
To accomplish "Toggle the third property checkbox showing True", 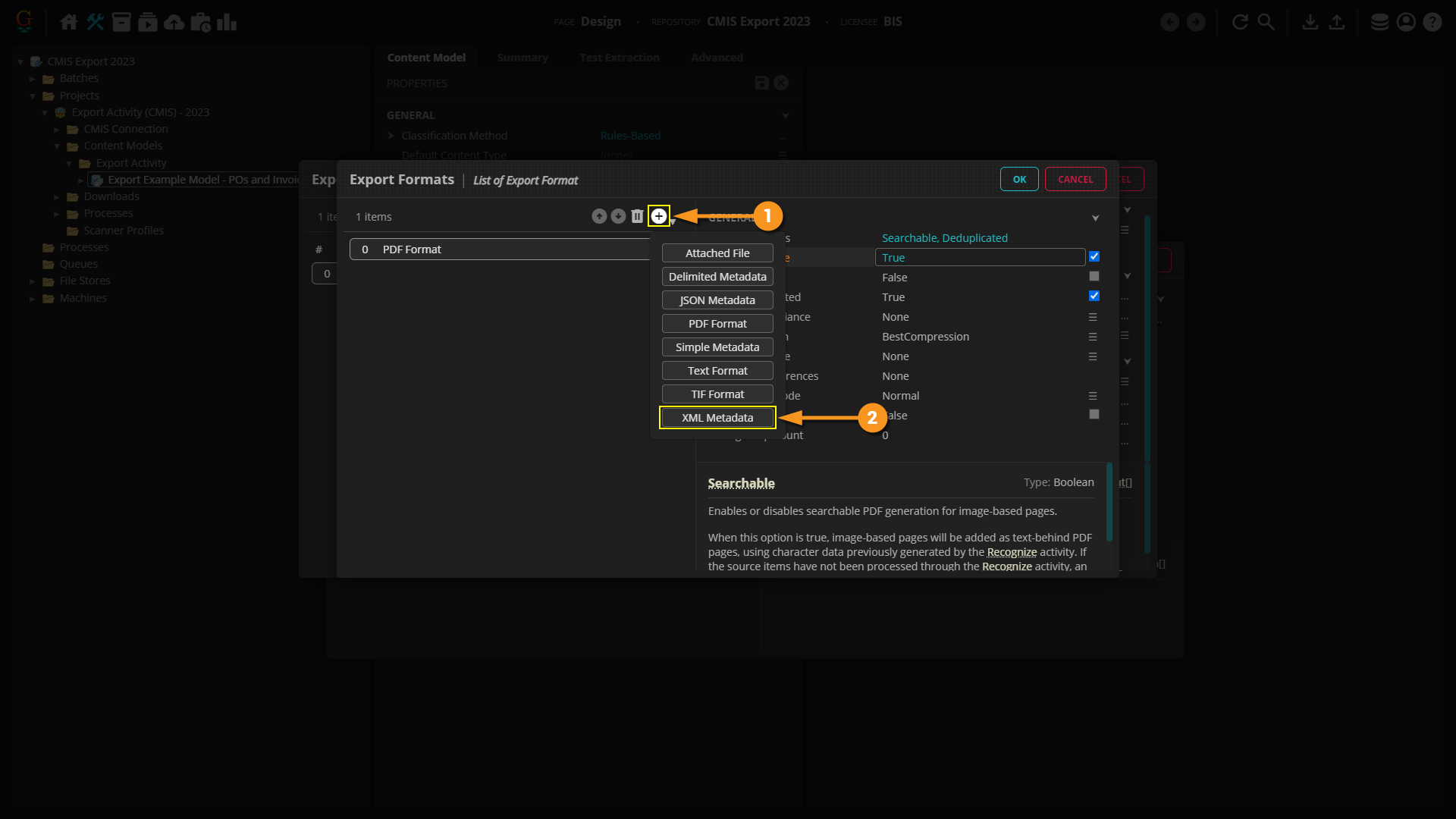I will [x=1094, y=297].
